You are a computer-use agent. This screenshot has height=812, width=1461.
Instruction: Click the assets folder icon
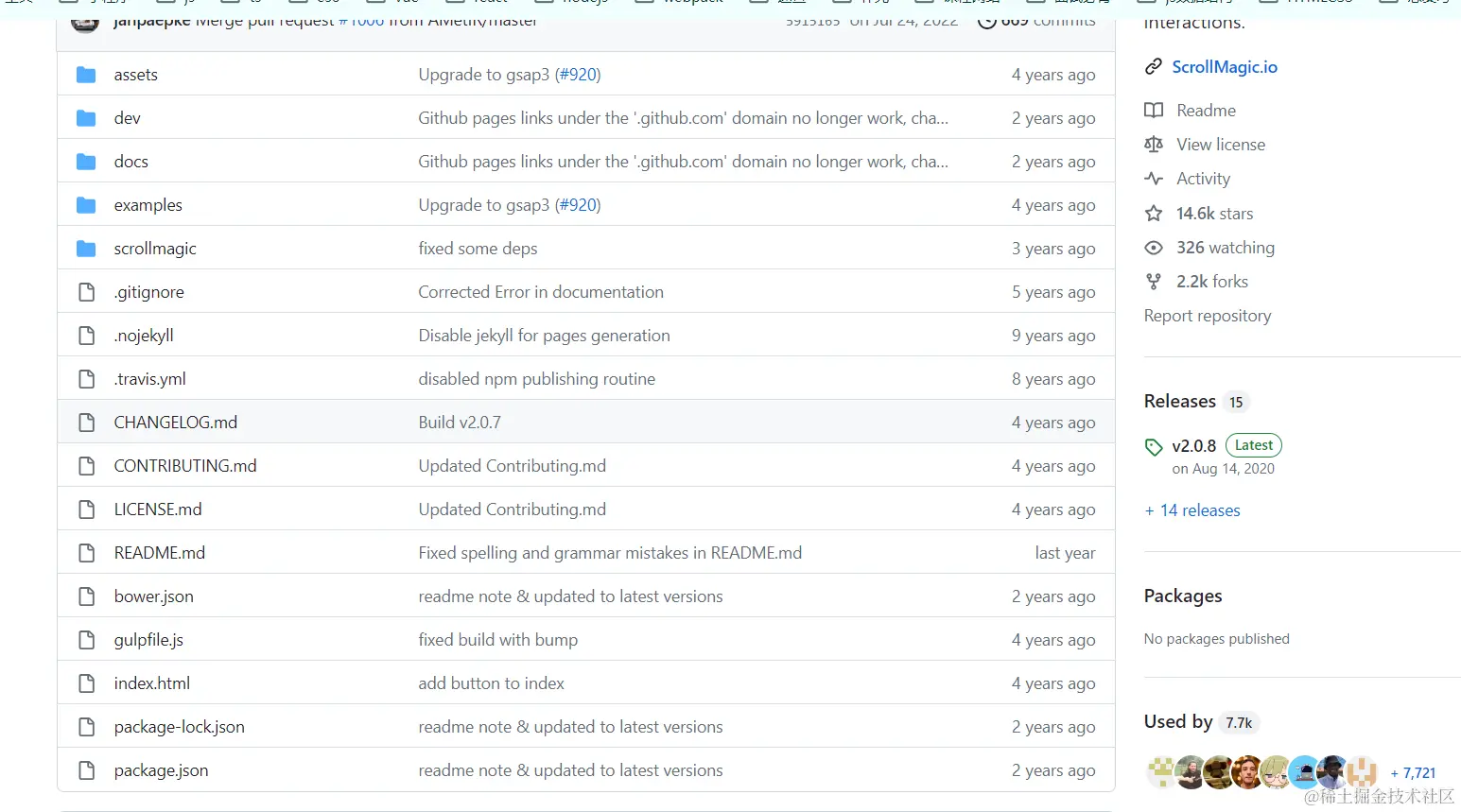(x=86, y=75)
